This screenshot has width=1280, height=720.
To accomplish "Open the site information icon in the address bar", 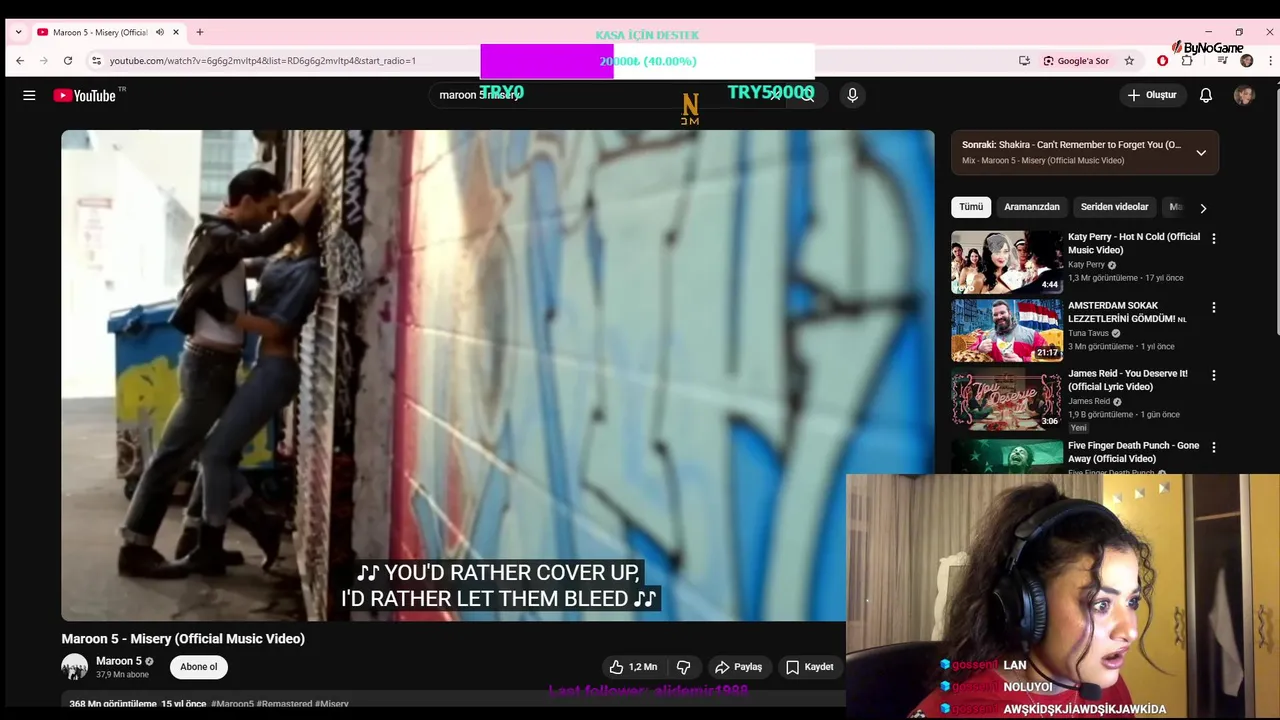I will 96,61.
